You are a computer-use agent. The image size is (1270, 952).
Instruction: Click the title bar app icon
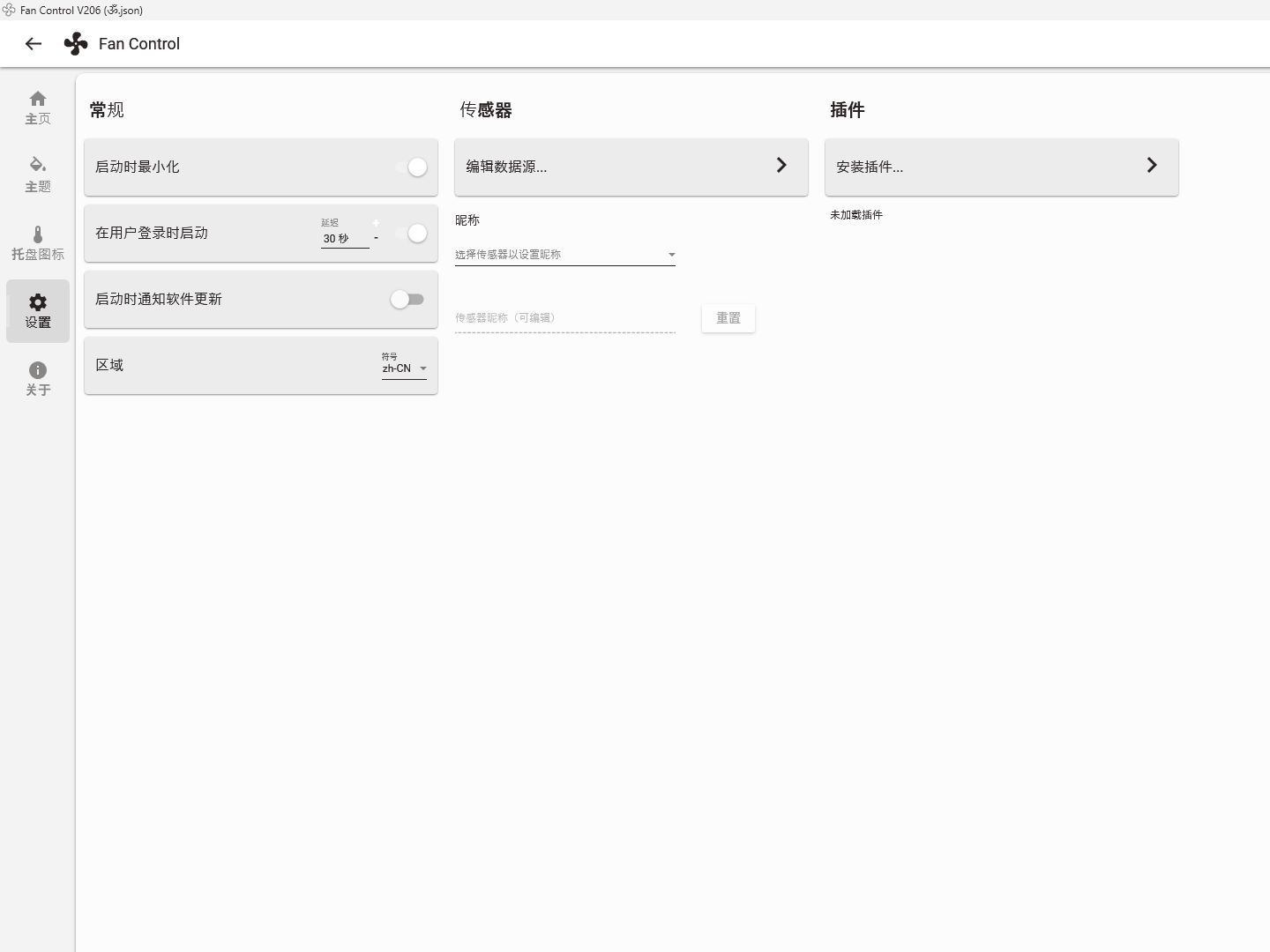pyautogui.click(x=9, y=10)
